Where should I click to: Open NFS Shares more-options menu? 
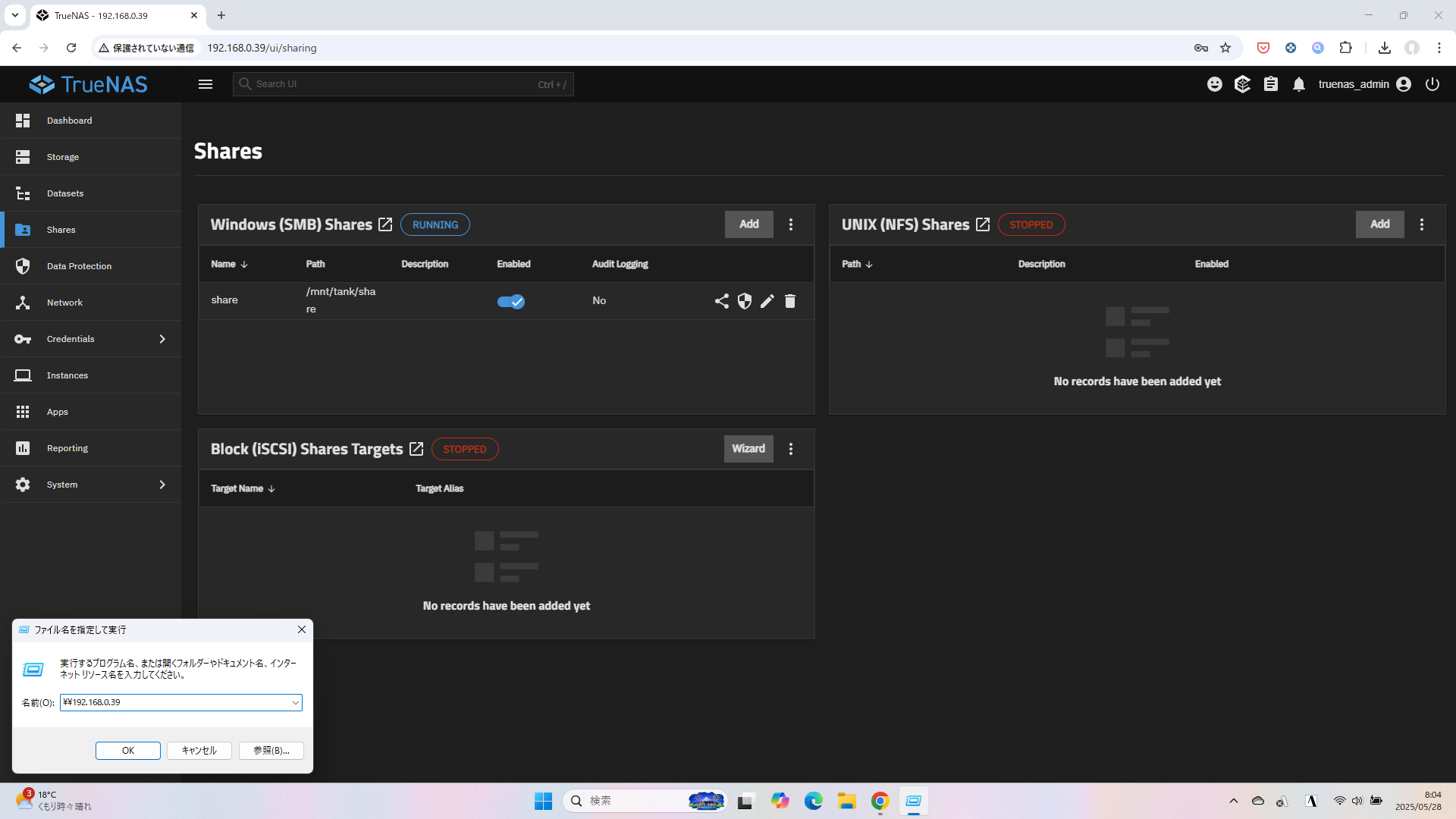[1422, 224]
